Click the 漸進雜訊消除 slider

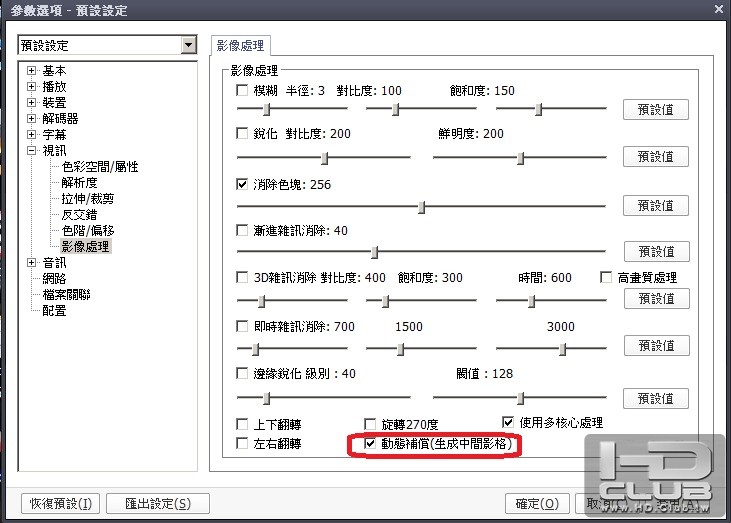[x=421, y=252]
